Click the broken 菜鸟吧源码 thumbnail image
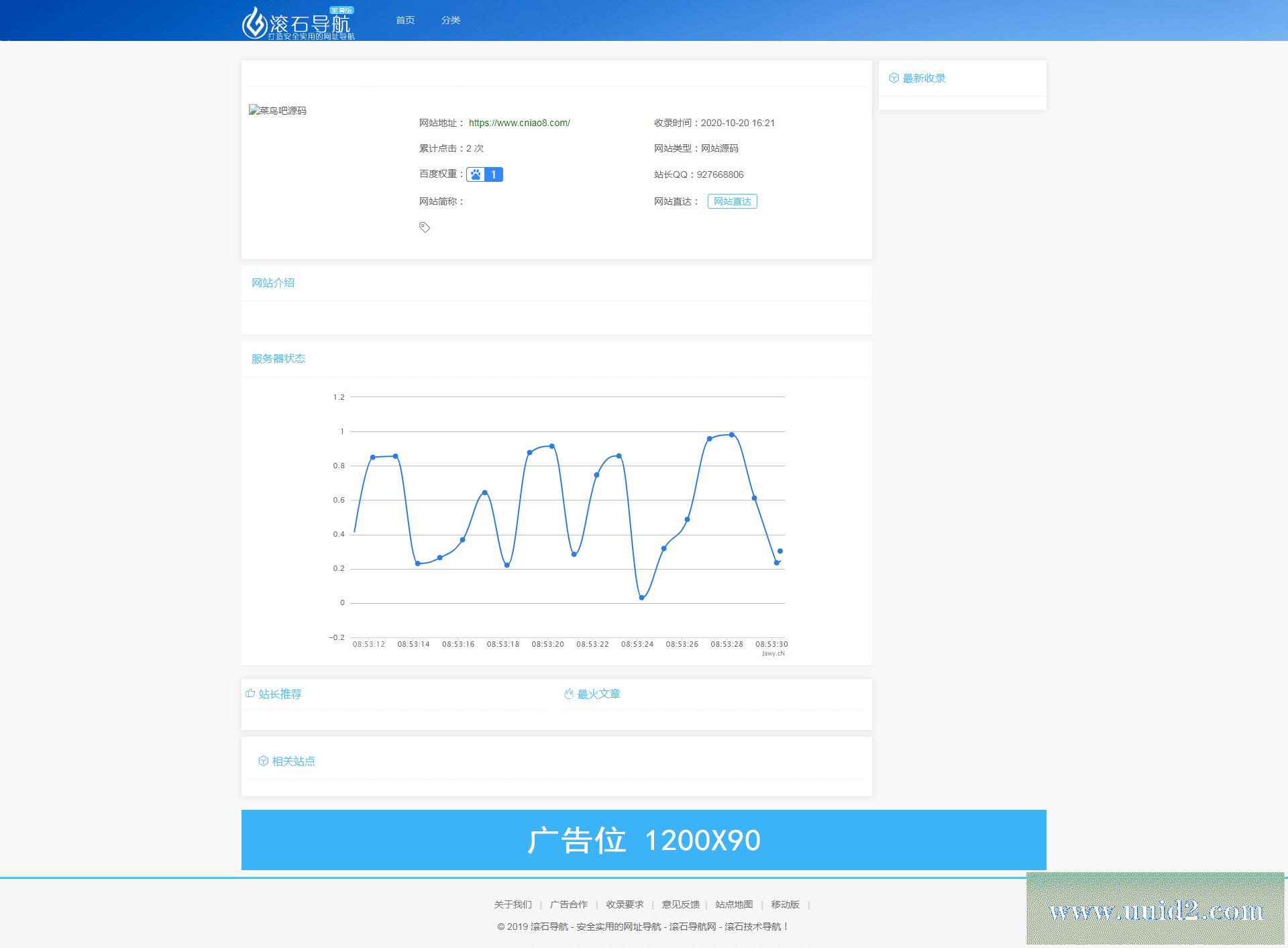The image size is (1288, 948). click(x=278, y=111)
